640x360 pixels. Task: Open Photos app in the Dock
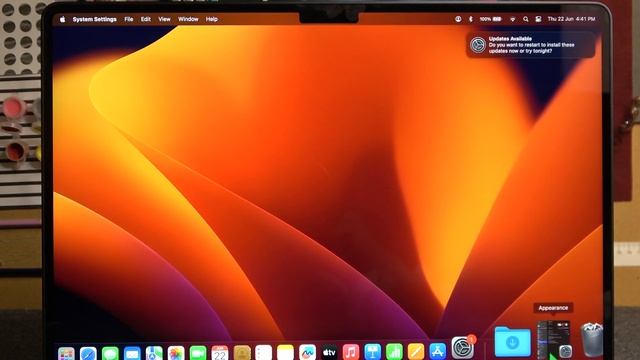coord(176,353)
